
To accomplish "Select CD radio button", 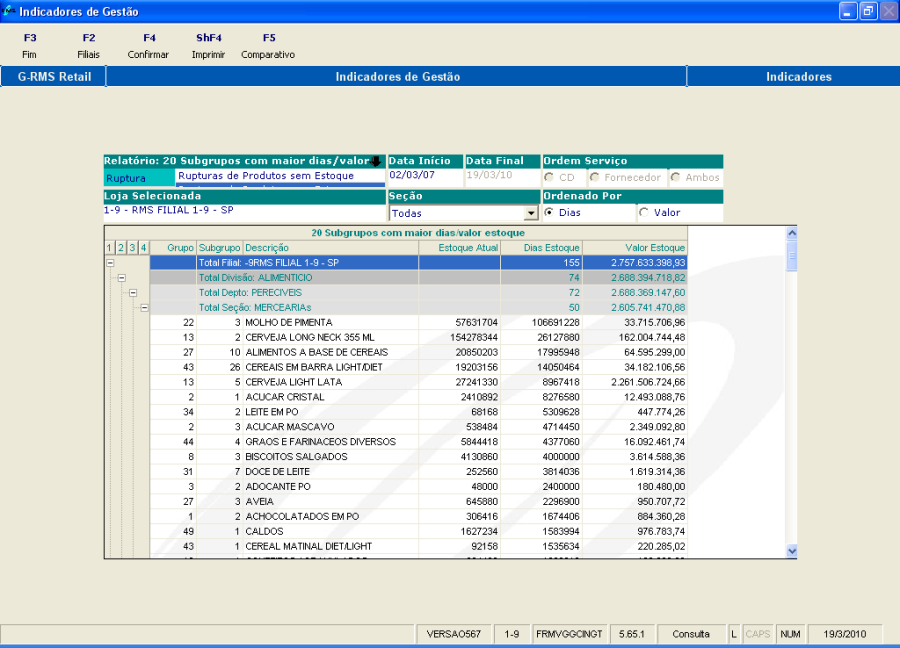I will [549, 177].
